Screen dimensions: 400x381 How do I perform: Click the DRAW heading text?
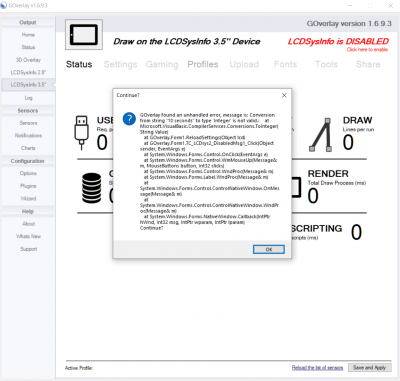357,120
